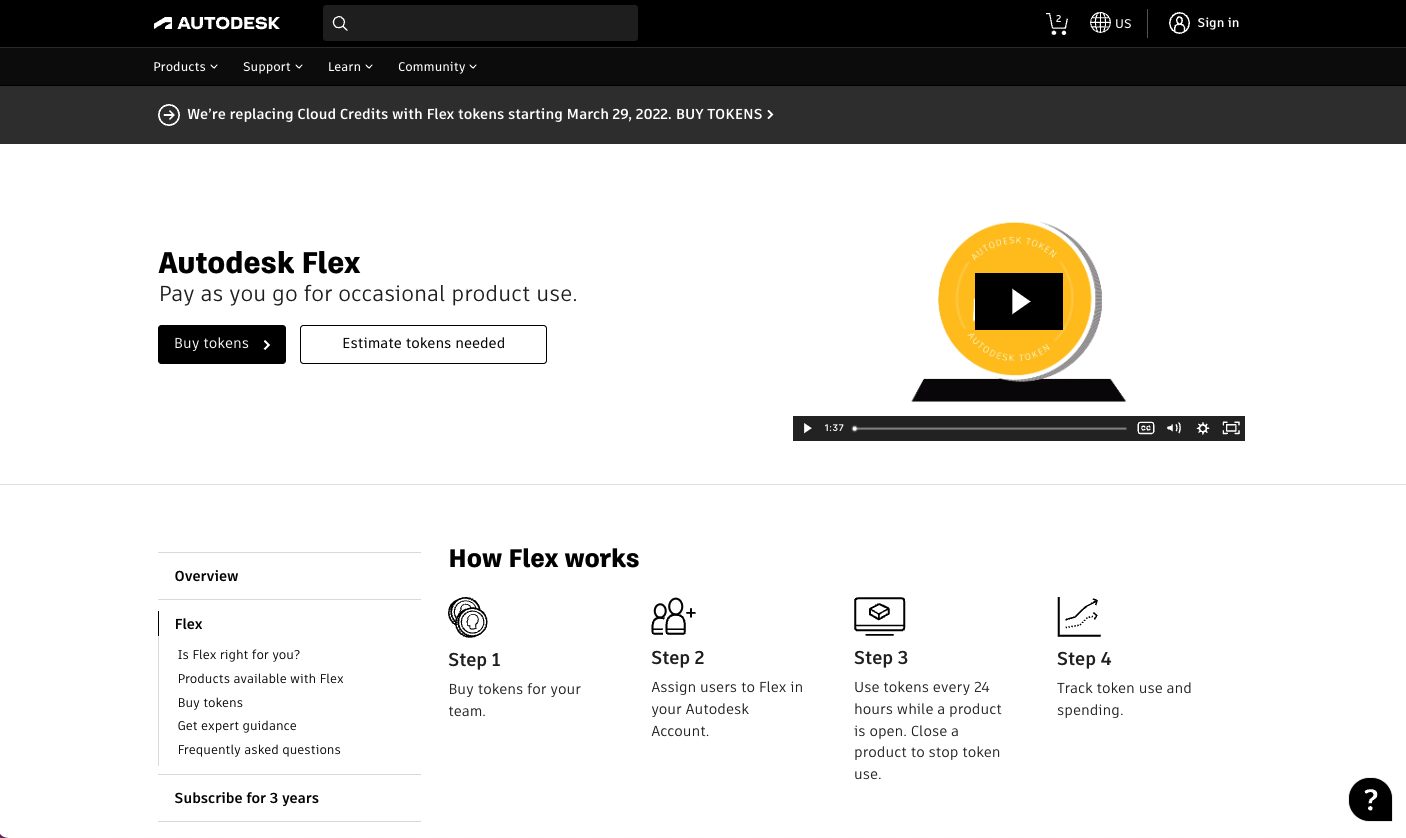Expand the Support dropdown menu
Image resolution: width=1406 pixels, height=838 pixels.
(272, 67)
